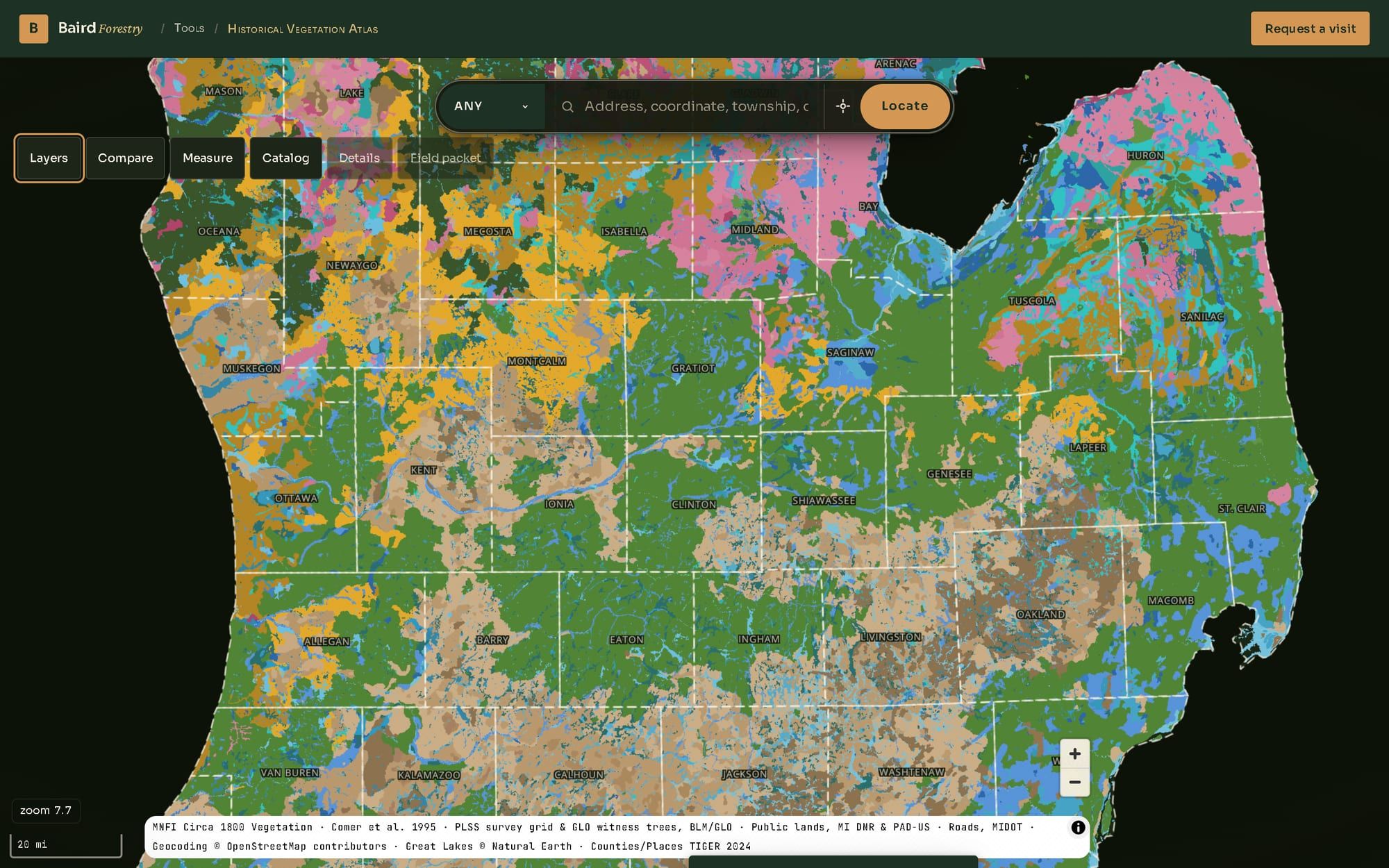Image resolution: width=1389 pixels, height=868 pixels.
Task: Open the attribution info icon
Action: tap(1078, 827)
